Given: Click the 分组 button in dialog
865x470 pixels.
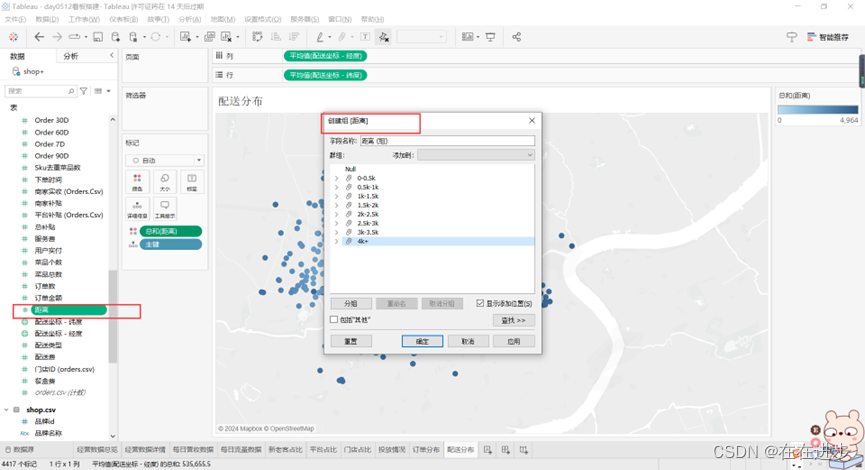Looking at the screenshot, I should pyautogui.click(x=351, y=303).
